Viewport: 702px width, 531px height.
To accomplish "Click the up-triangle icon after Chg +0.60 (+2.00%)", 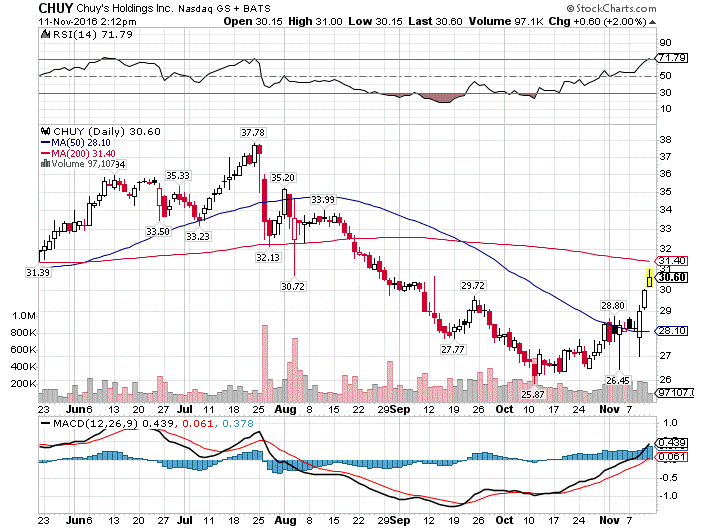I will pos(653,22).
